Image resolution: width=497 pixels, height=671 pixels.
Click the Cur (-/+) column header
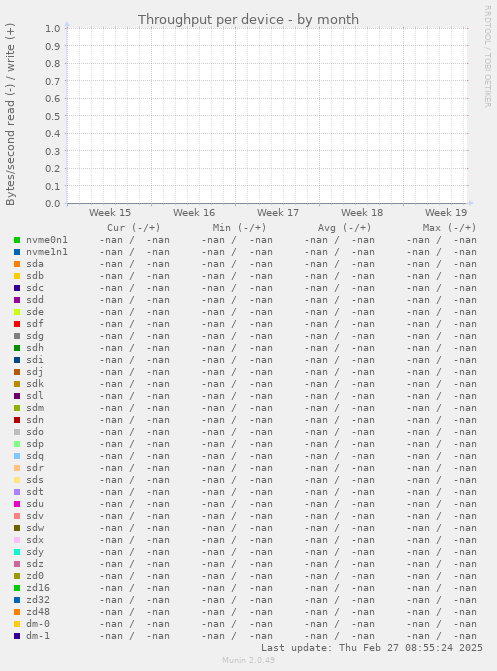[x=133, y=228]
